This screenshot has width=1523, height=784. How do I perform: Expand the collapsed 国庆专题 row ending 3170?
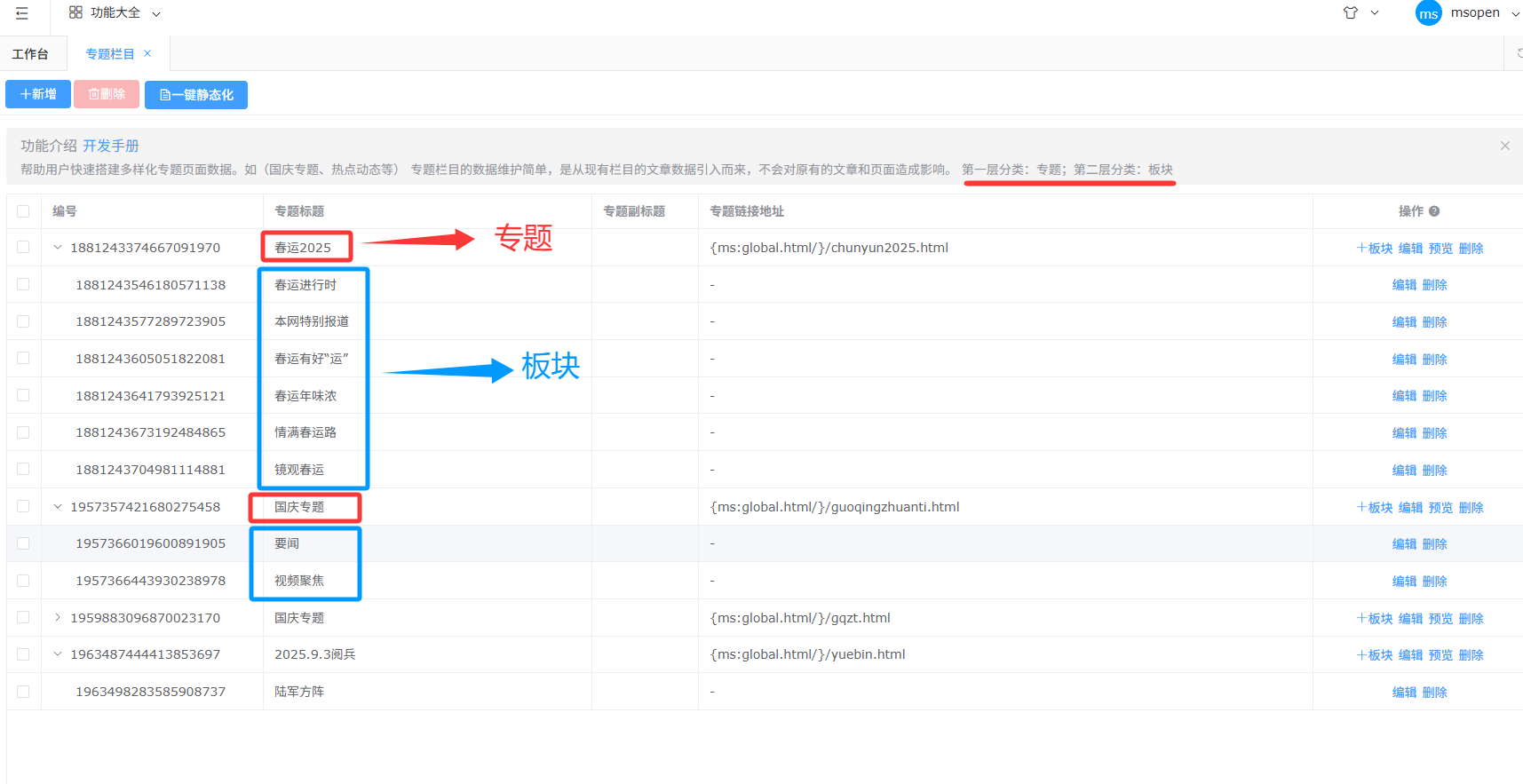coord(58,618)
